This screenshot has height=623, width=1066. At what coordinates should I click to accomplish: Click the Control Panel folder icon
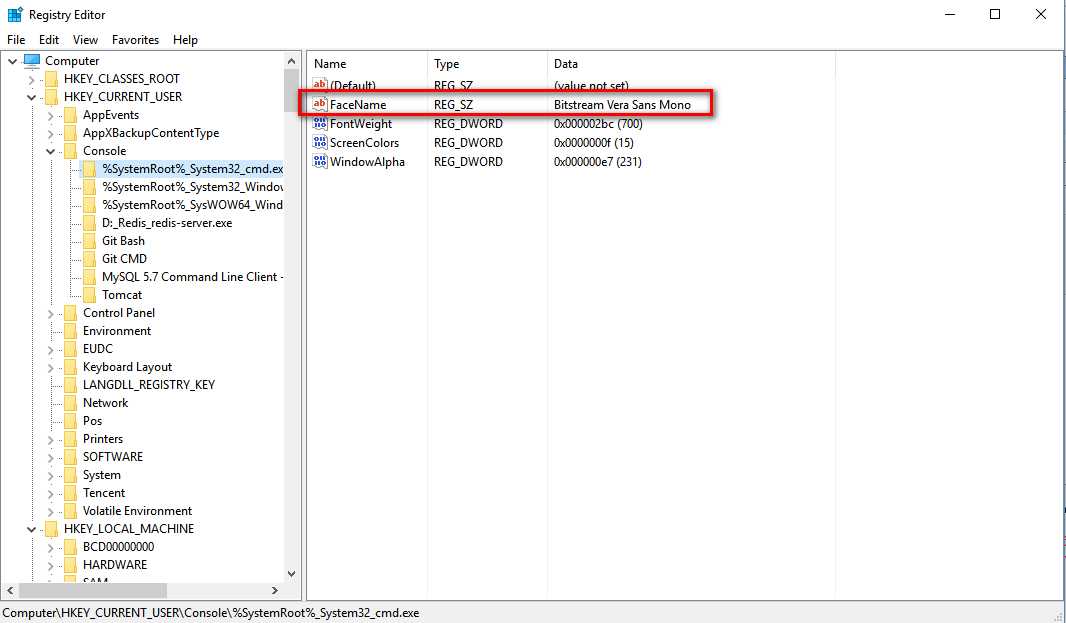click(x=70, y=313)
